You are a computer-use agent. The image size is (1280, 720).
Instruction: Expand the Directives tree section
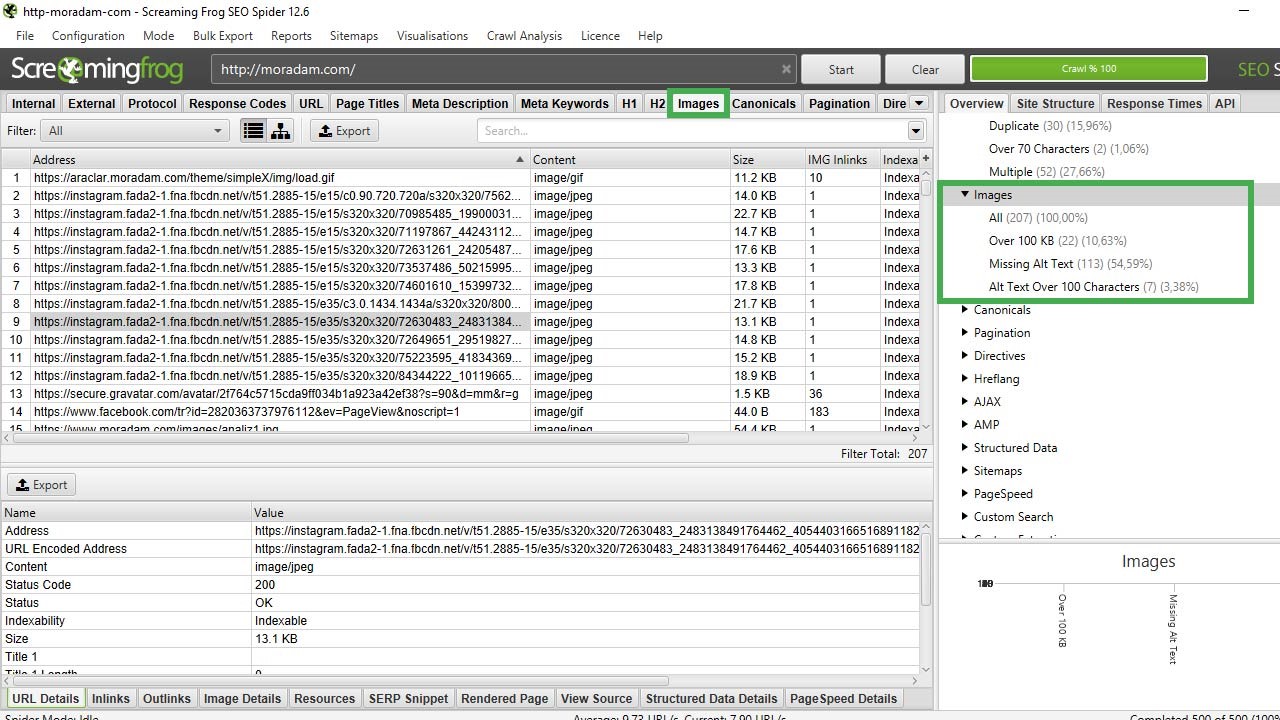pyautogui.click(x=965, y=356)
